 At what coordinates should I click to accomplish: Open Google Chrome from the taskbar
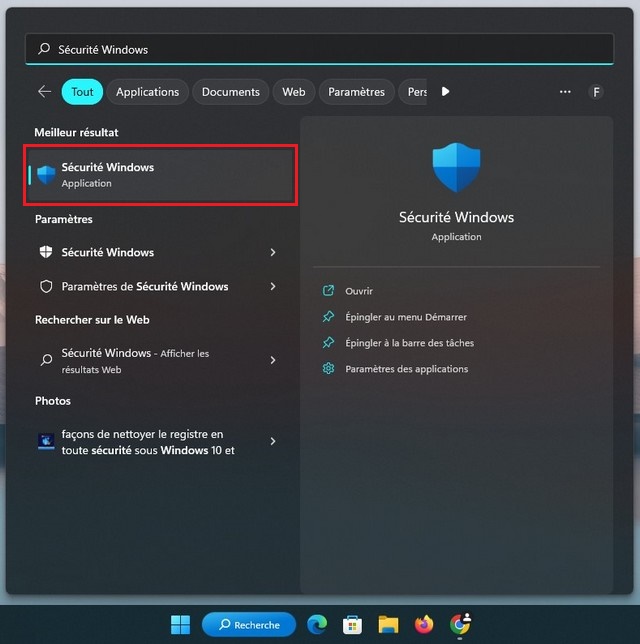click(x=460, y=625)
